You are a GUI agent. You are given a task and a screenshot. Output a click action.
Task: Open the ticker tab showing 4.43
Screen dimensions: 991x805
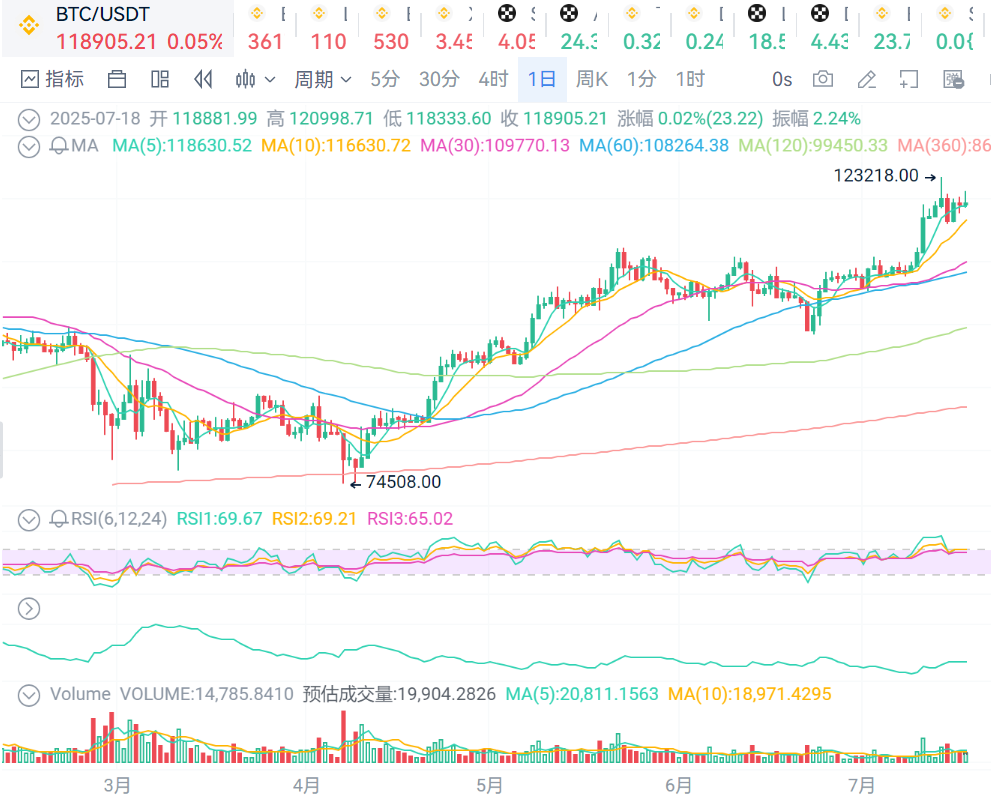point(829,28)
